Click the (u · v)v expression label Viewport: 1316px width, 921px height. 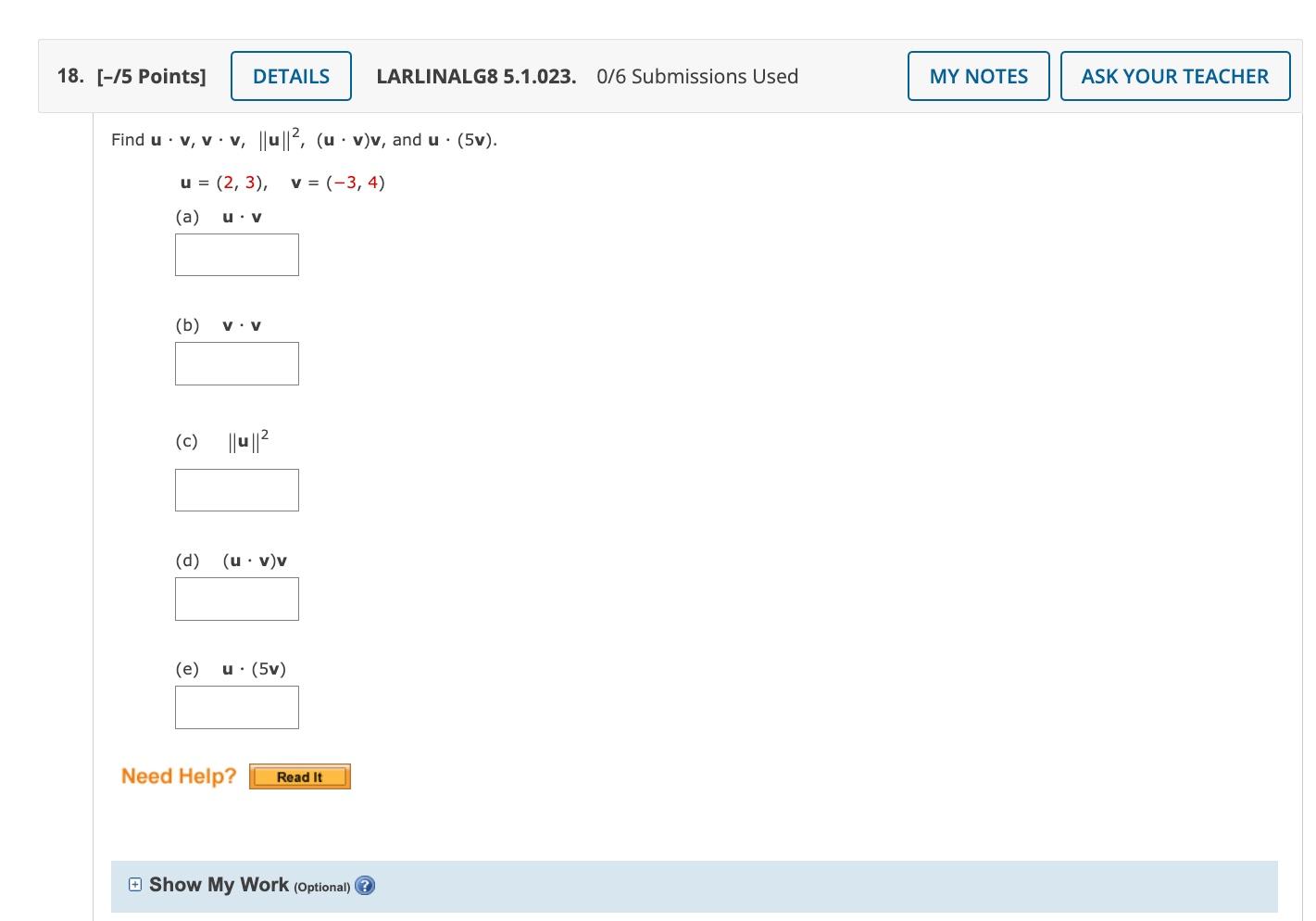pos(256,560)
